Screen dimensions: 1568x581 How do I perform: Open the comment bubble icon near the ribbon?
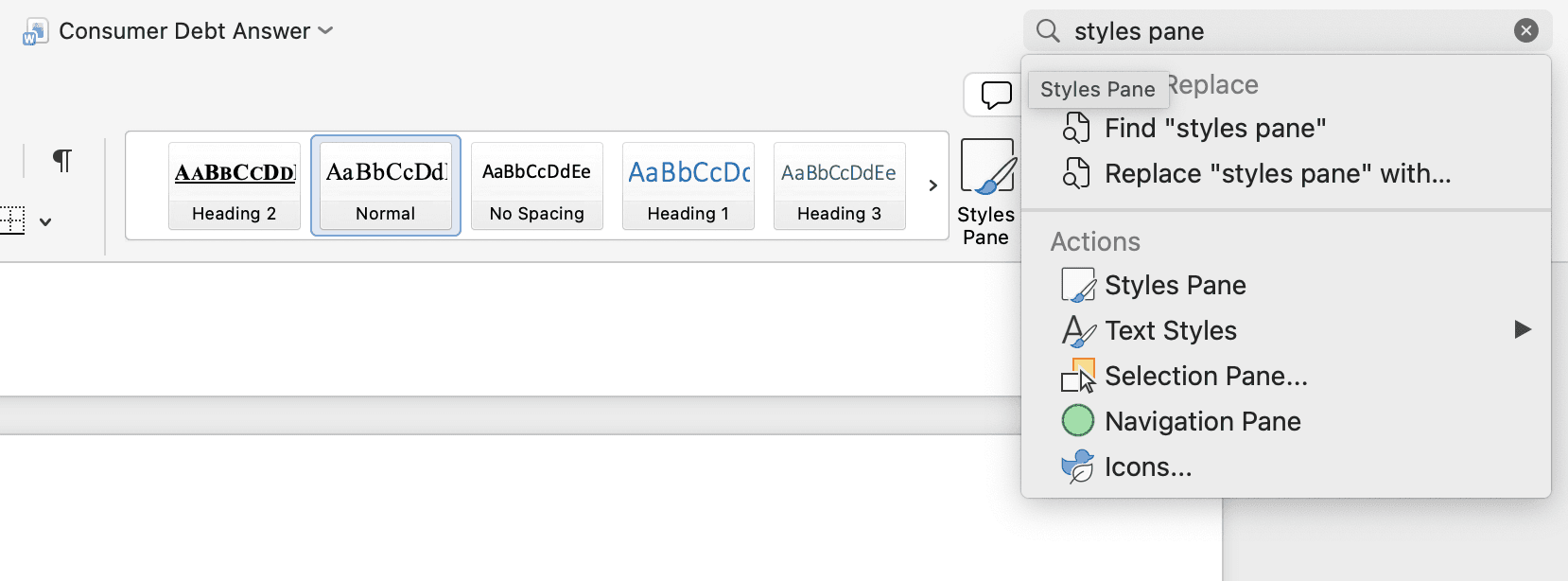coord(996,95)
